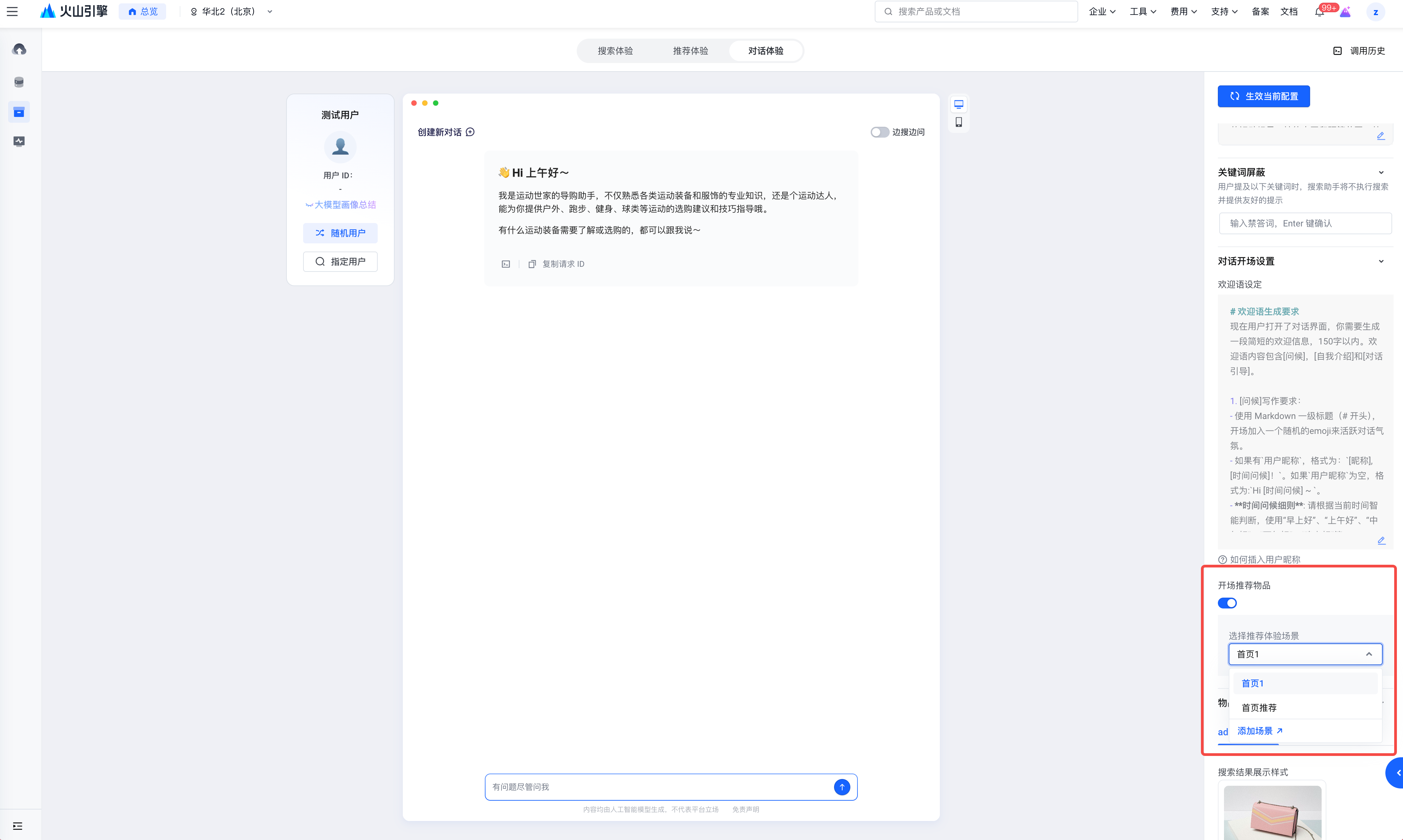Image resolution: width=1403 pixels, height=840 pixels.
Task: Click the send message arrow button
Action: [842, 787]
